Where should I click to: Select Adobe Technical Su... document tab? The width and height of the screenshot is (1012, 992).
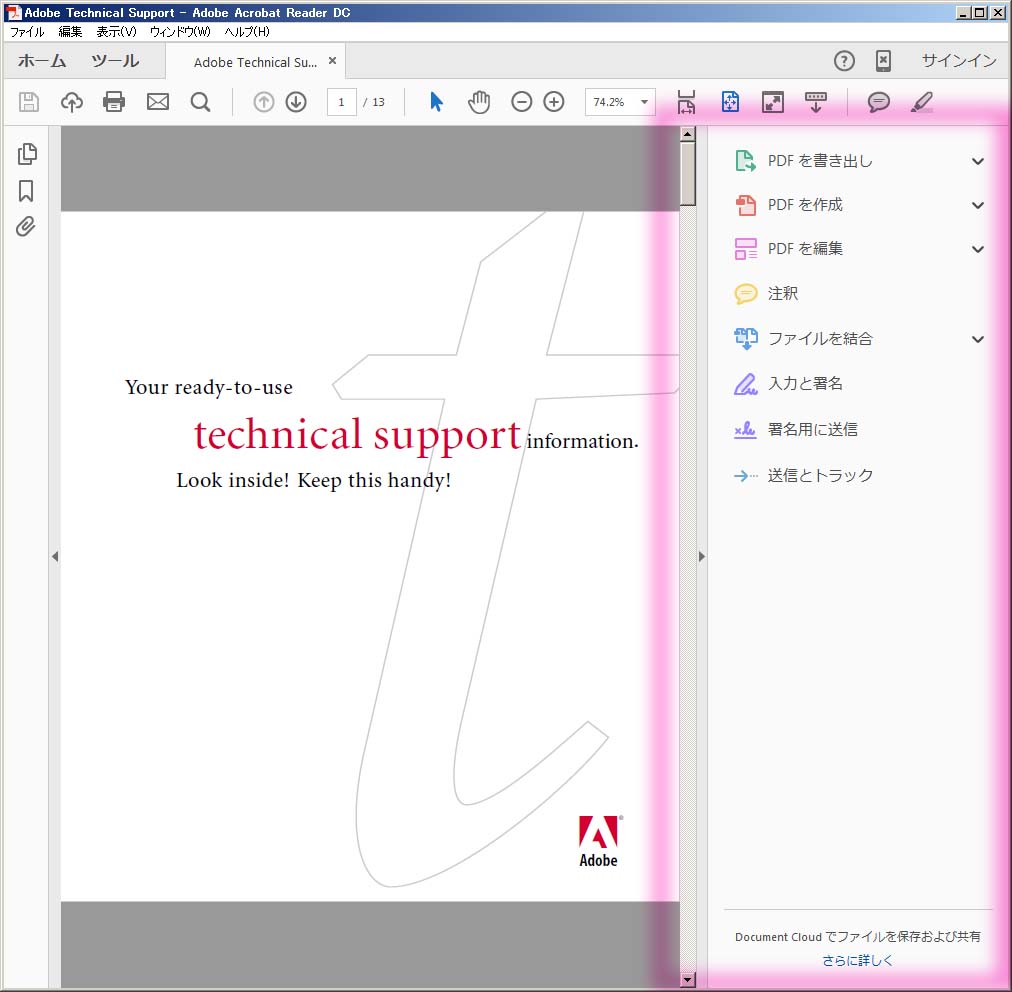pyautogui.click(x=255, y=62)
